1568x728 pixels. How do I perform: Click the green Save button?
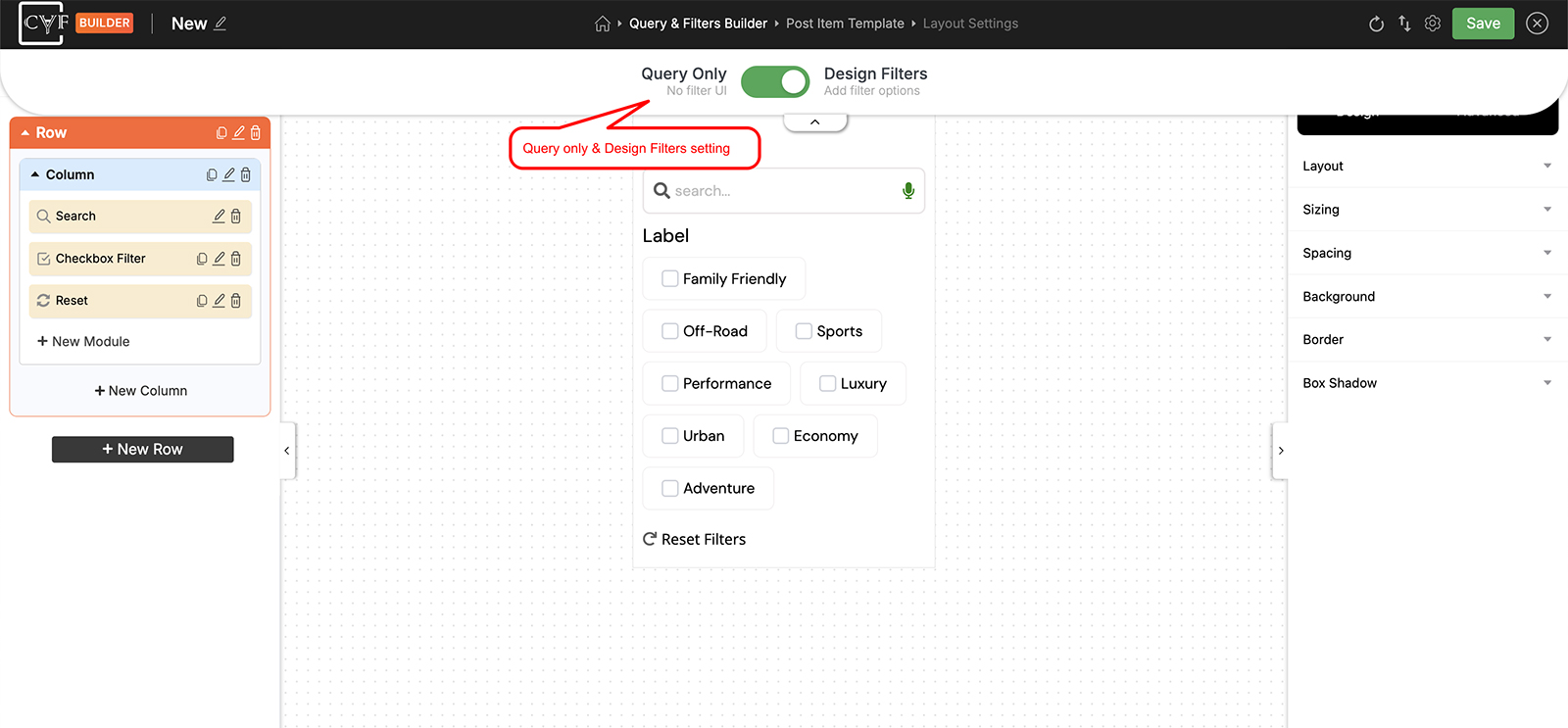click(x=1483, y=24)
